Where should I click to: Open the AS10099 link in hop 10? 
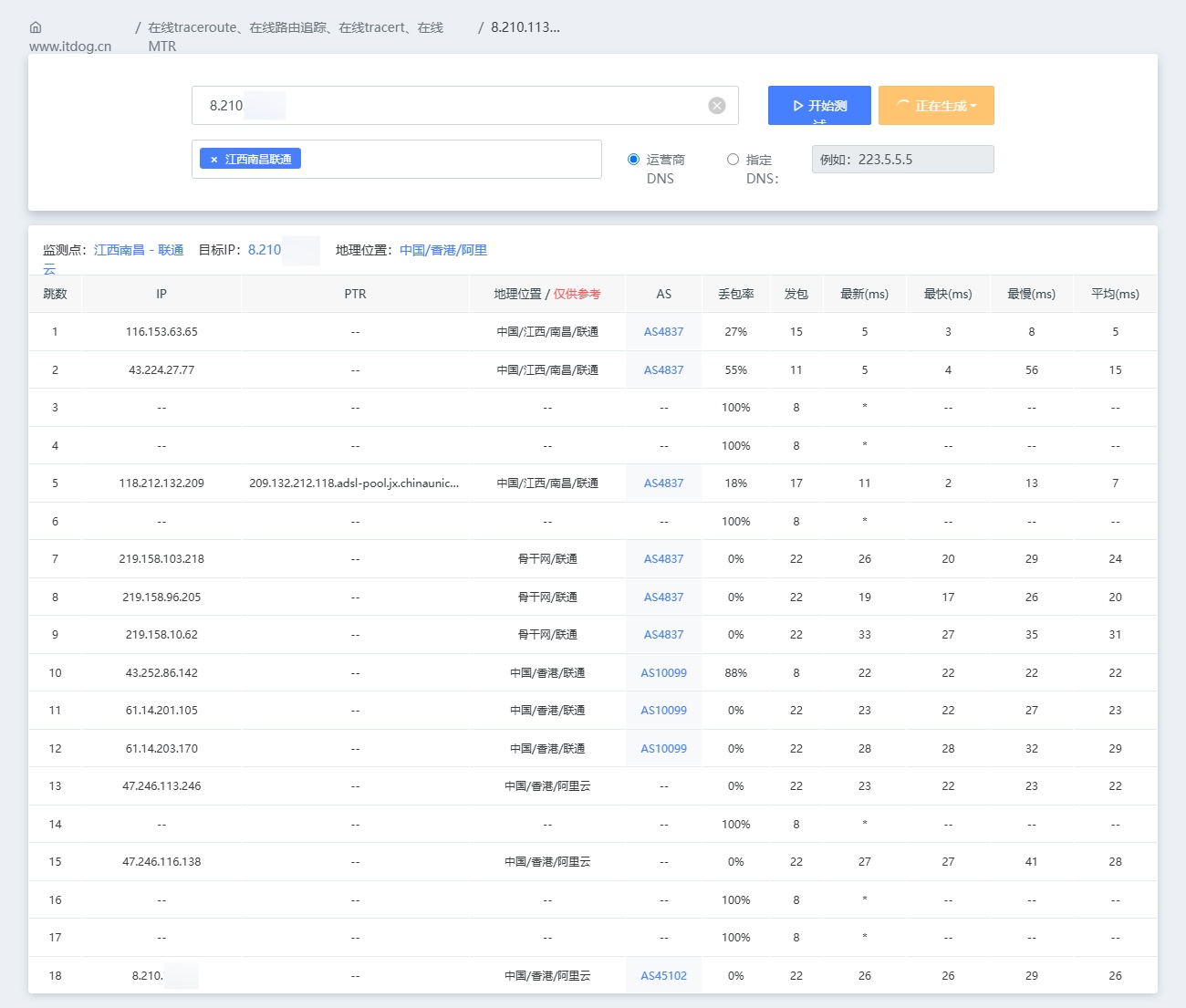[x=663, y=673]
